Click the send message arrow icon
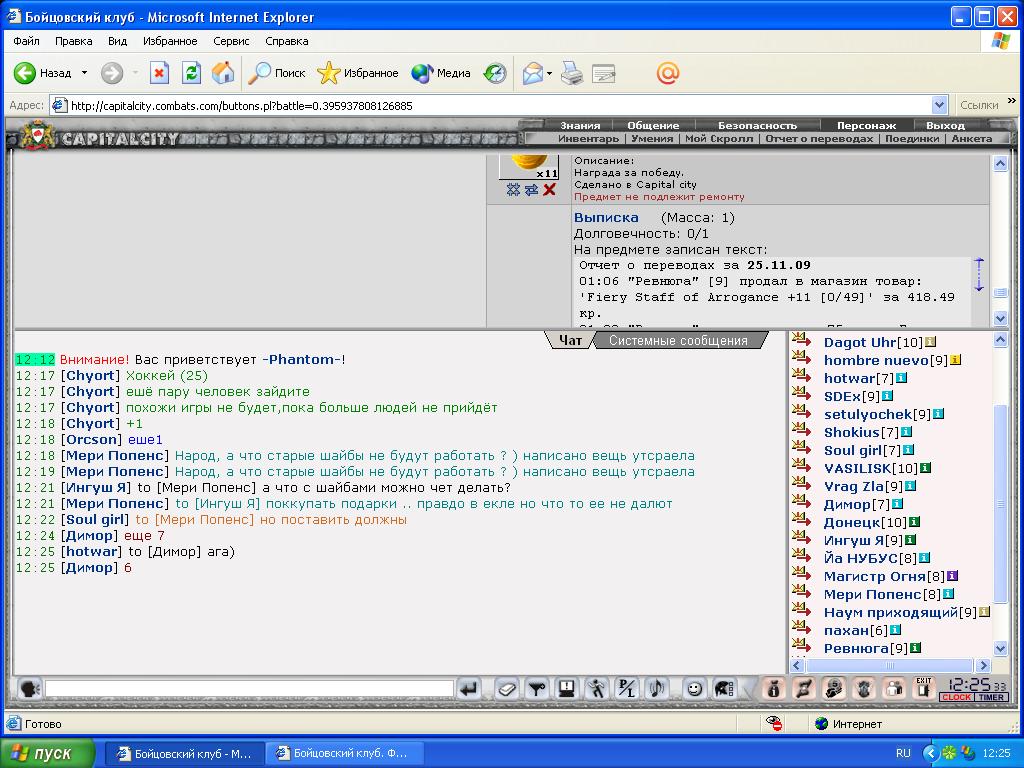This screenshot has height=768, width=1024. 468,688
